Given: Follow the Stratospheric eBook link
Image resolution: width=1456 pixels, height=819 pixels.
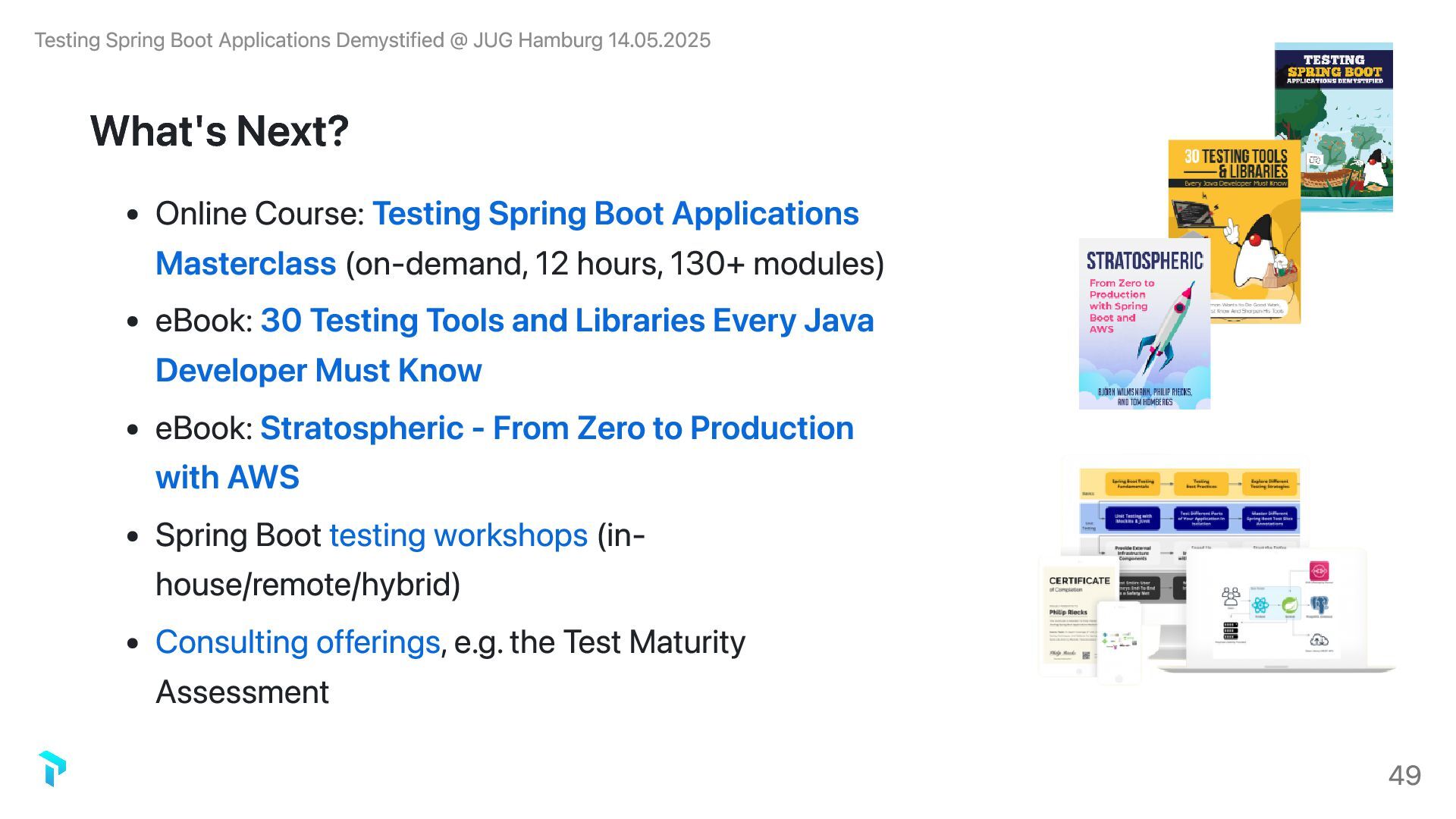Looking at the screenshot, I should coord(557,428).
